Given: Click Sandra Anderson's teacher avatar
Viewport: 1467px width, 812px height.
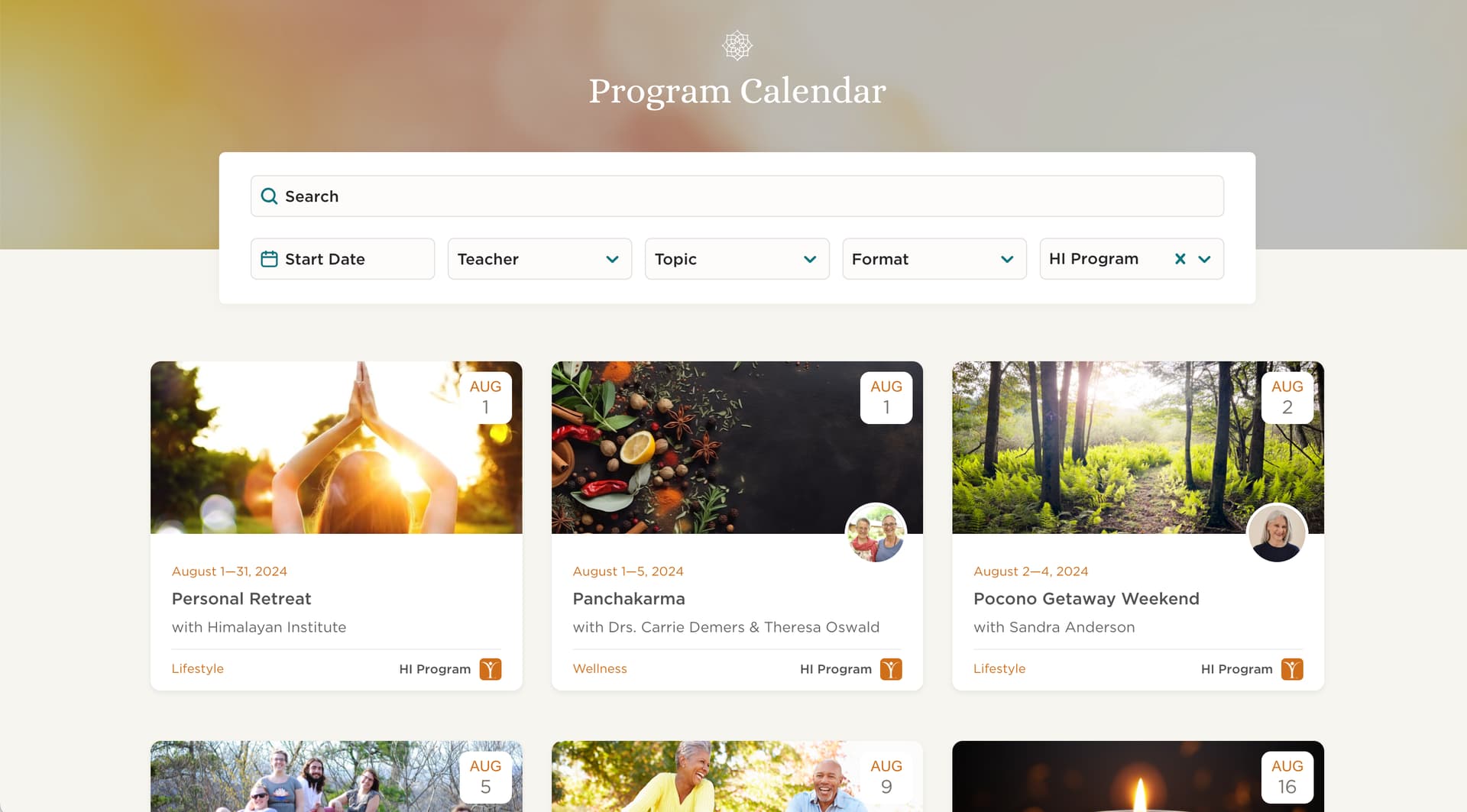Looking at the screenshot, I should coord(1277,533).
